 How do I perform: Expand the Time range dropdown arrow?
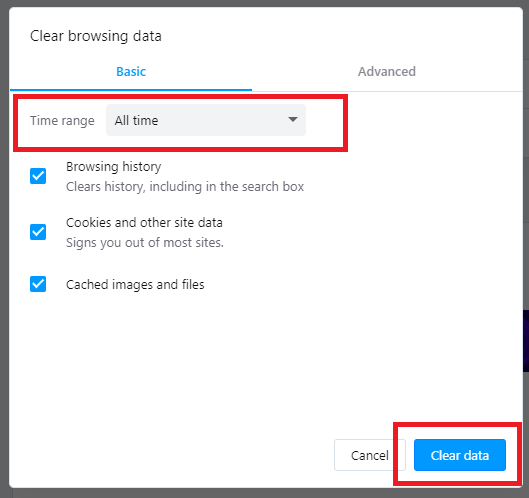[x=293, y=119]
